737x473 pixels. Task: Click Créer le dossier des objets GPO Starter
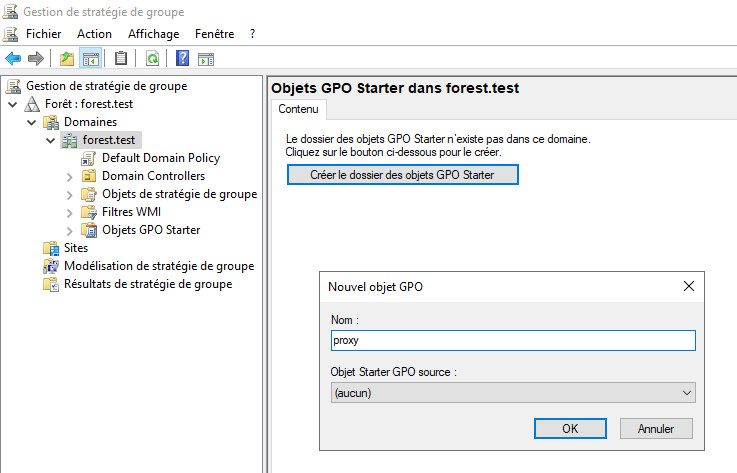click(403, 175)
